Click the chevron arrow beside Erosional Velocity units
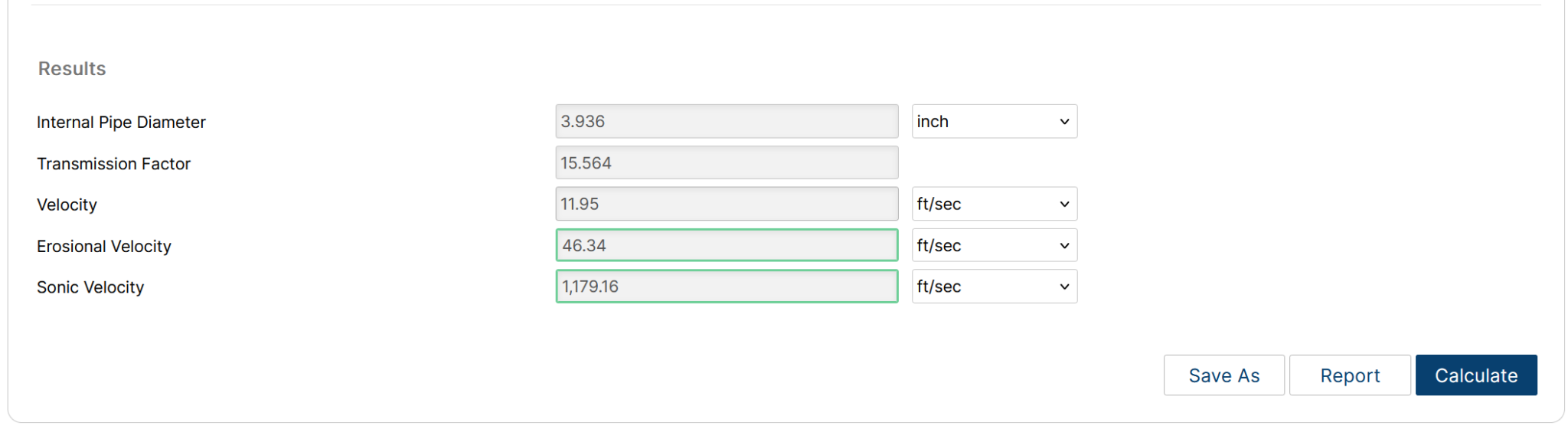Viewport: 1568px width, 426px height. pos(1063,246)
